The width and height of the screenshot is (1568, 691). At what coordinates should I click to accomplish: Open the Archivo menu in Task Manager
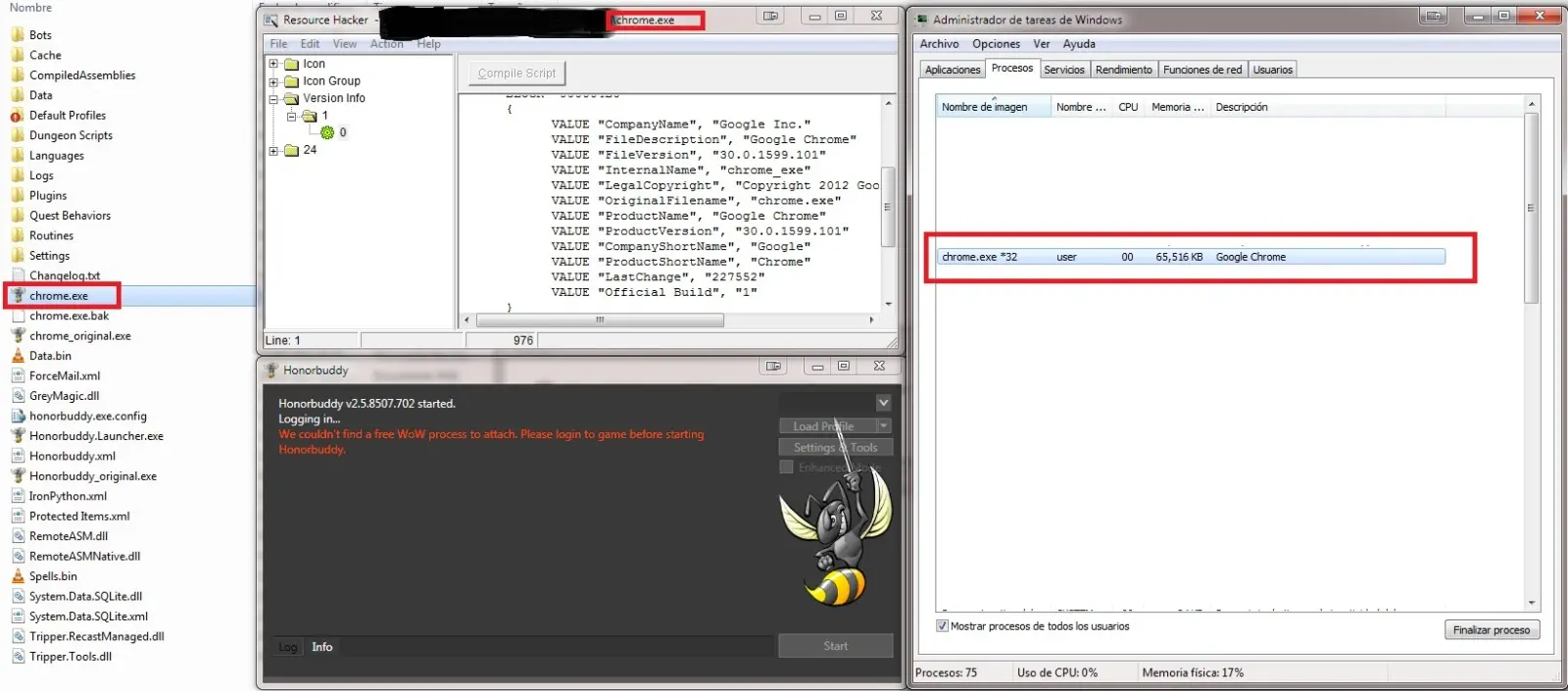(x=939, y=44)
